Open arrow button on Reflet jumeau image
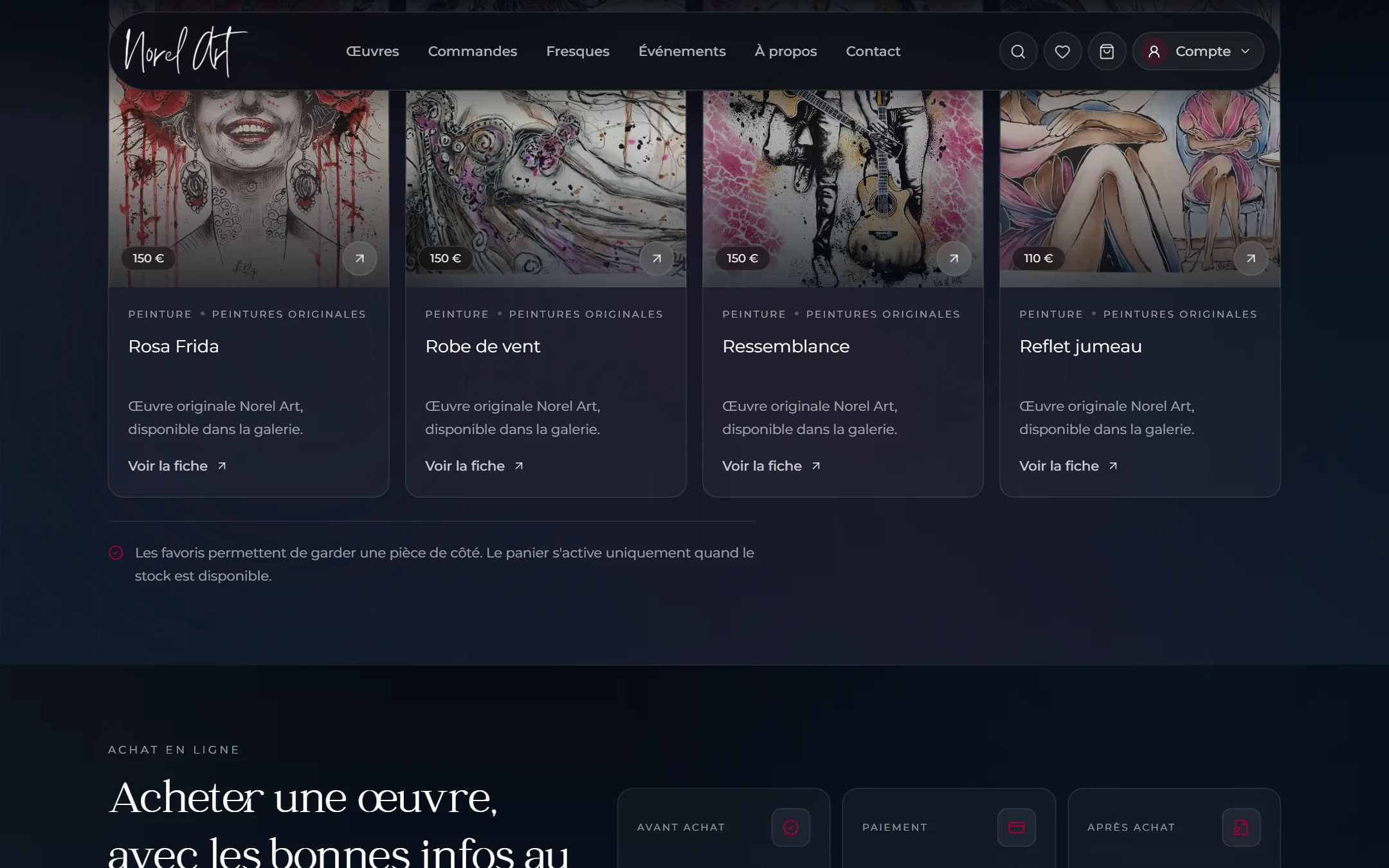This screenshot has height=868, width=1389. click(1251, 258)
